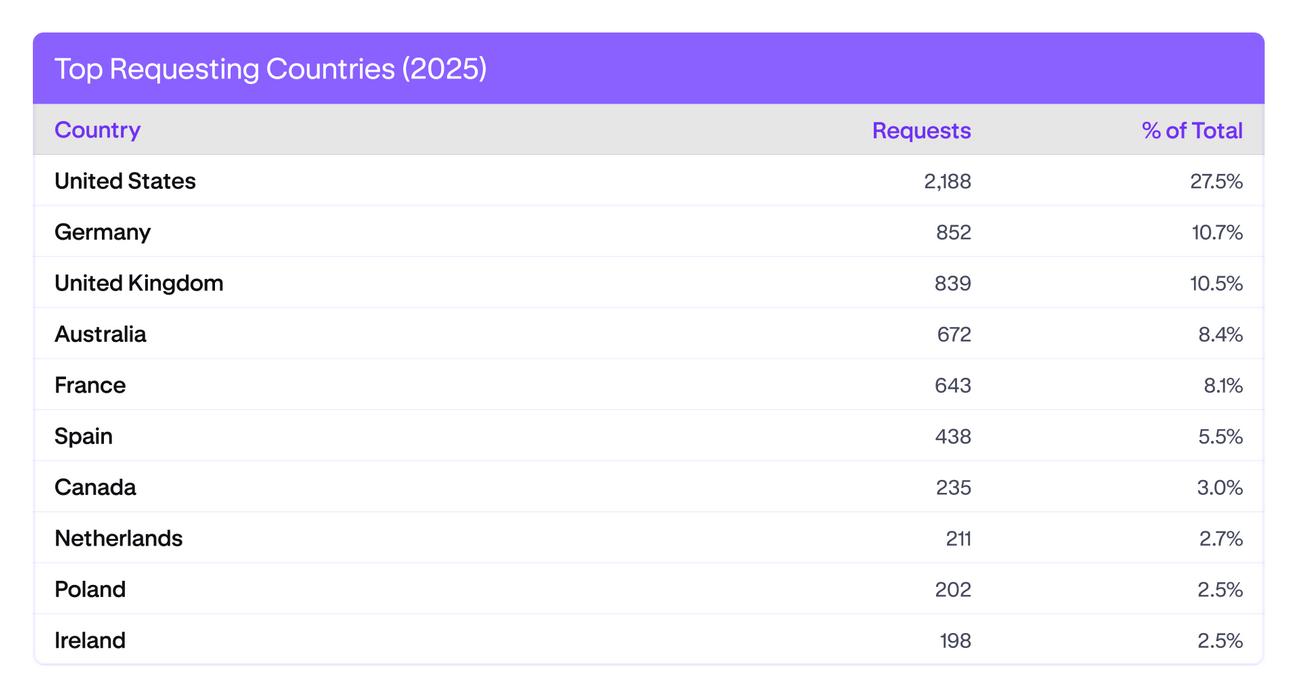This screenshot has width=1300, height=698.
Task: Click the % of Total column header
Action: pyautogui.click(x=1192, y=130)
